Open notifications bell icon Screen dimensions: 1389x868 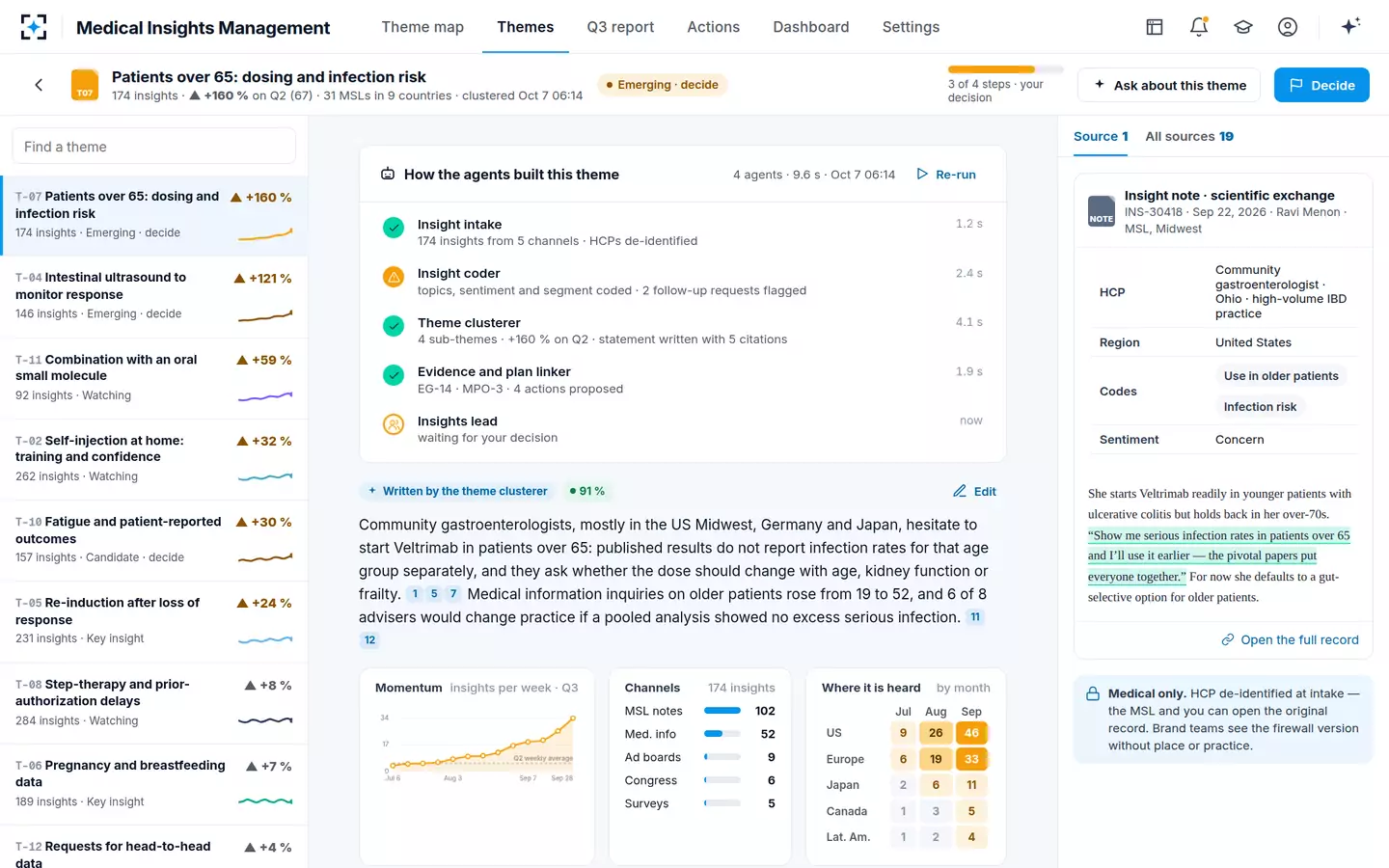1199,27
